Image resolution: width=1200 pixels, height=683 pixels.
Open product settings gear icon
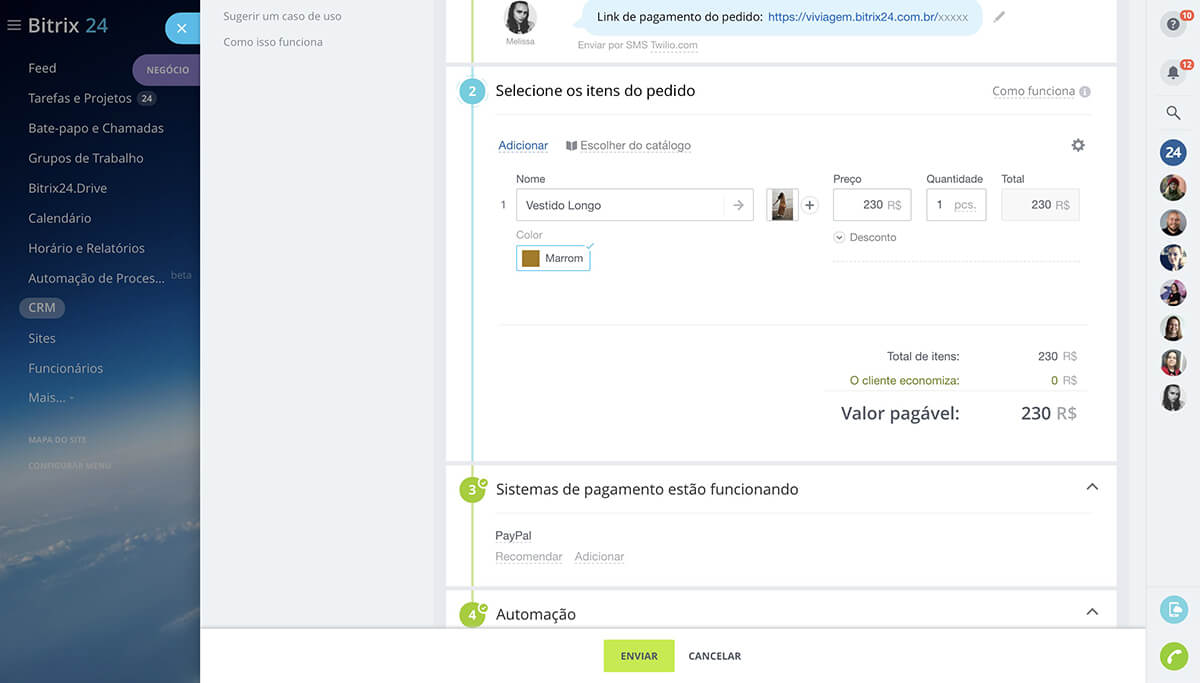coord(1077,145)
